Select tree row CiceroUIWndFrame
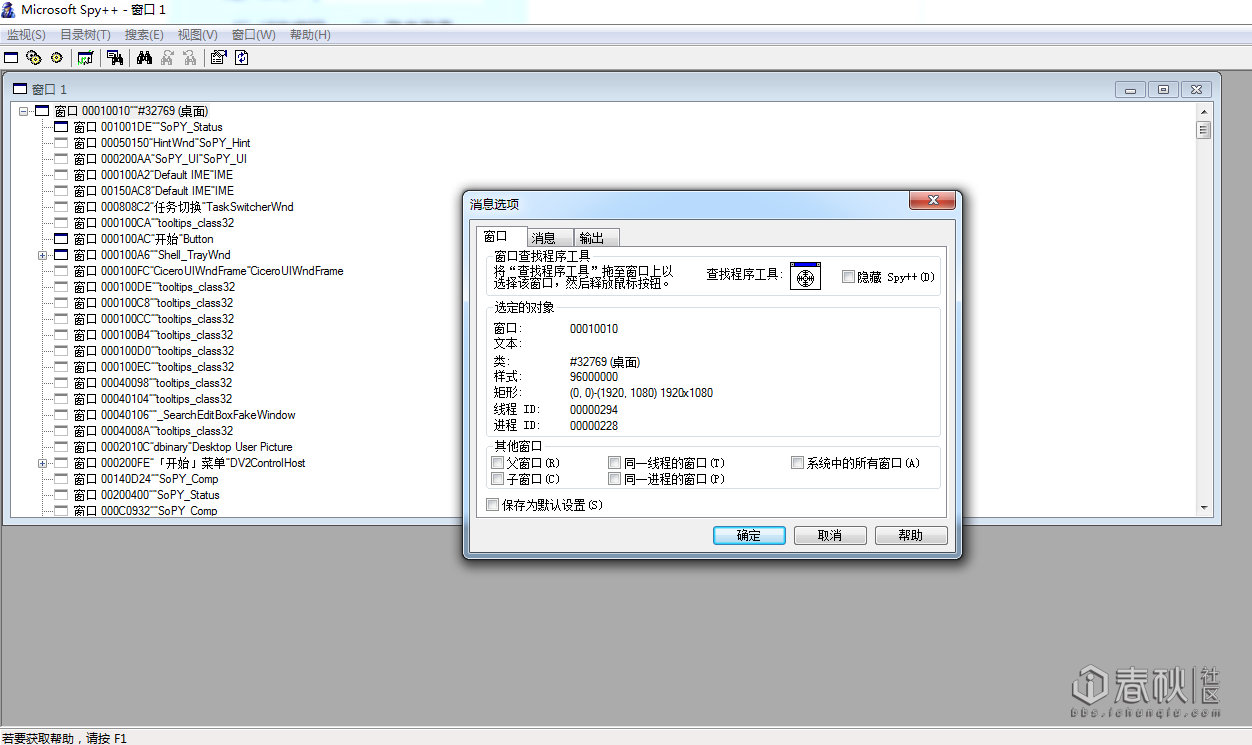Viewport: 1252px width, 745px height. [x=208, y=271]
